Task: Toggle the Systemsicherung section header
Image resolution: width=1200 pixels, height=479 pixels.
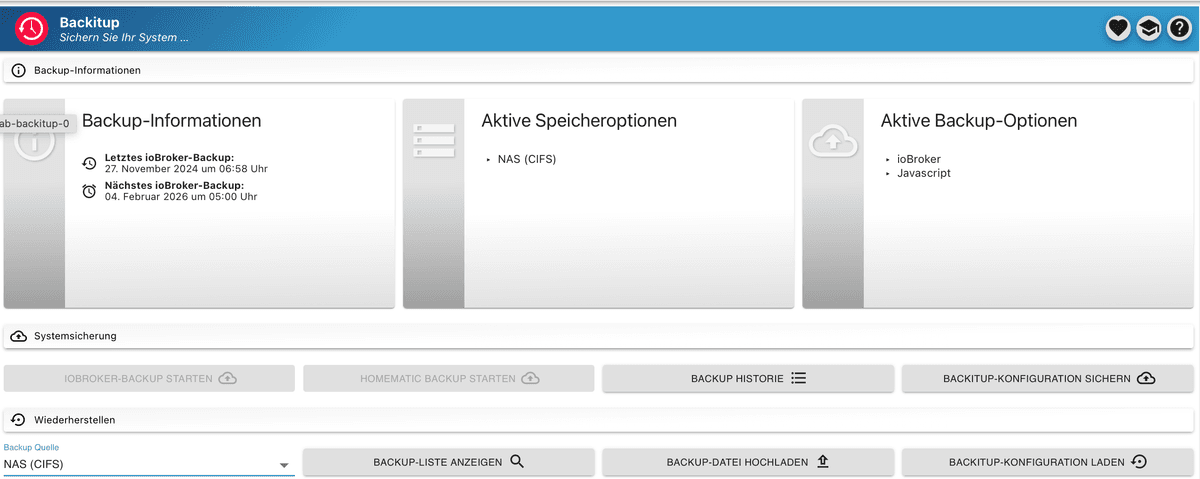Action: click(598, 336)
